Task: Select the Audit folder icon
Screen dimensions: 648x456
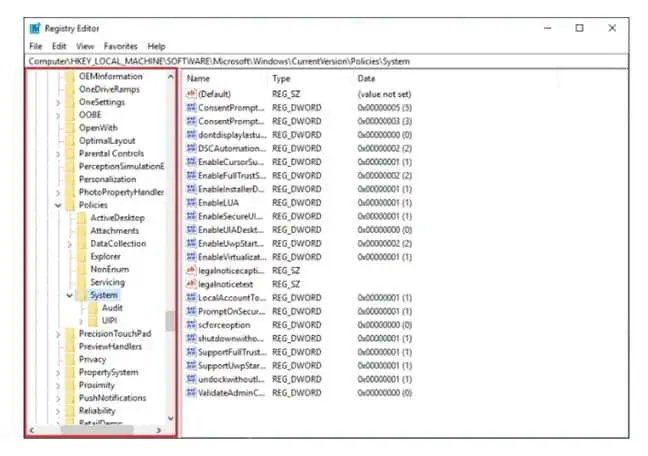Action: [93, 308]
